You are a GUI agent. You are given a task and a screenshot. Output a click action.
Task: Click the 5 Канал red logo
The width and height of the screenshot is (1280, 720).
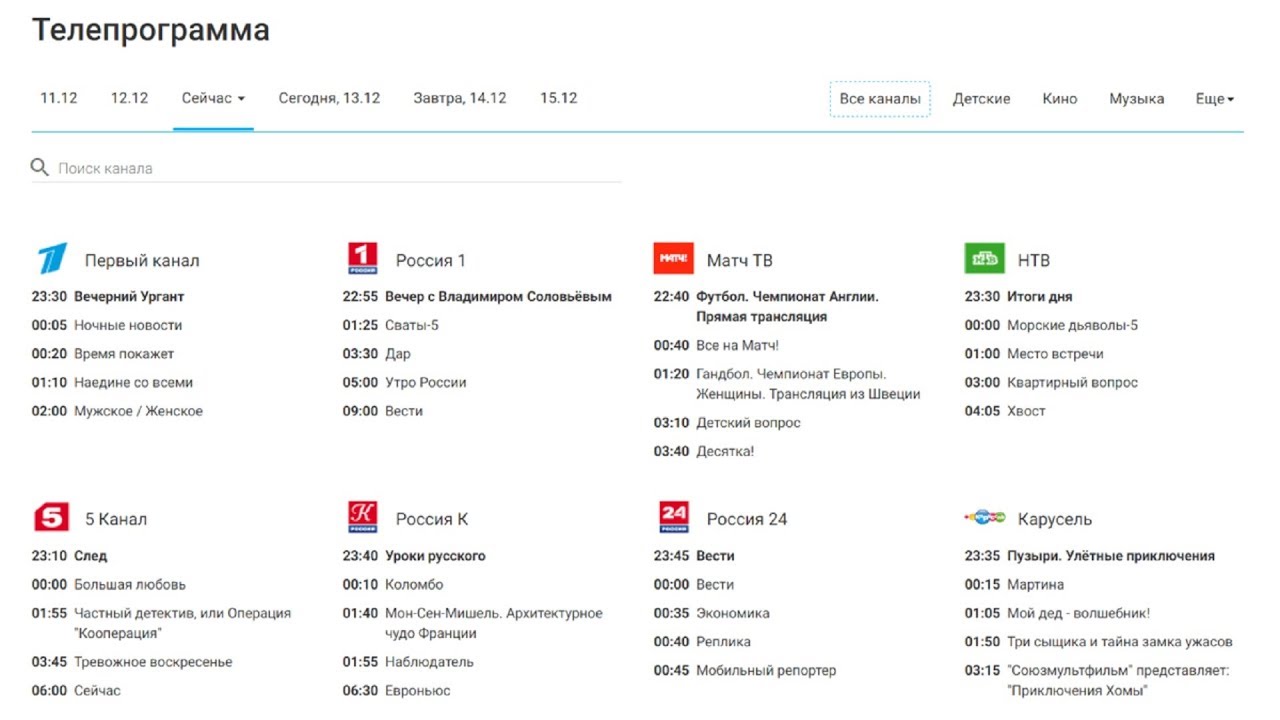pyautogui.click(x=51, y=518)
